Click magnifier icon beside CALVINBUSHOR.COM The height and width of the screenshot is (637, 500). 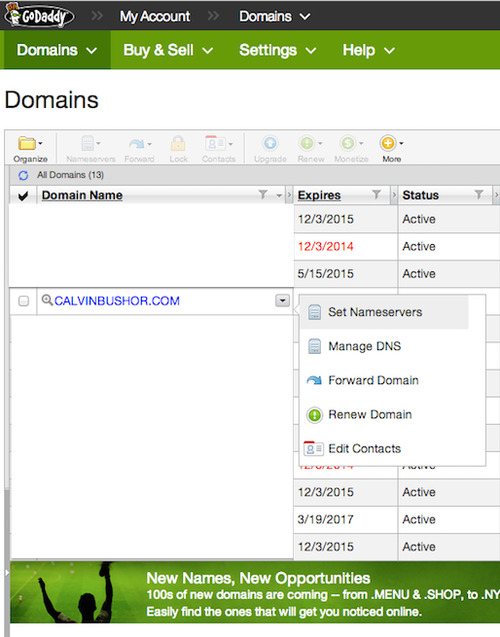pos(47,300)
